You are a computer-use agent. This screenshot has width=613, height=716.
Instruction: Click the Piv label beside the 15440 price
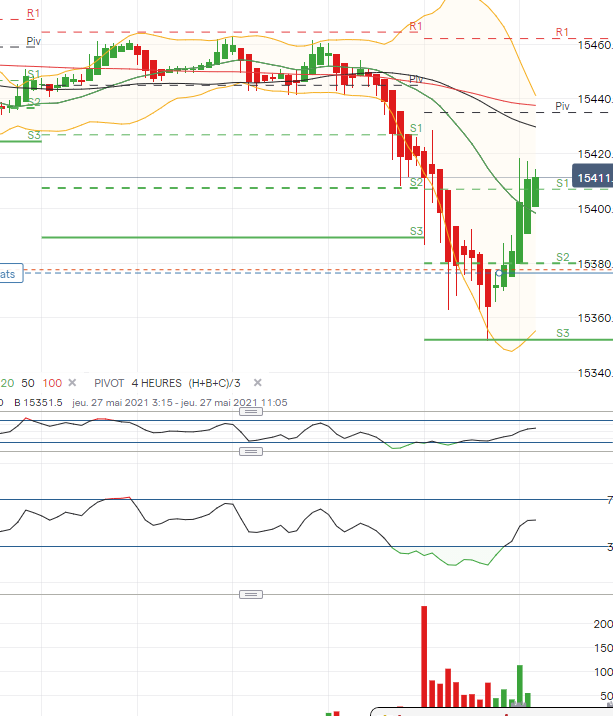(562, 106)
